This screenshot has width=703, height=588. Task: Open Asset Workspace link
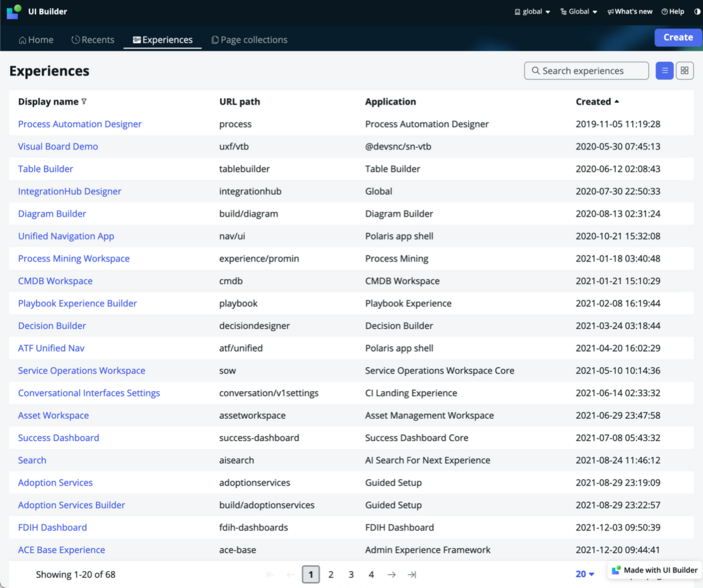(x=53, y=416)
